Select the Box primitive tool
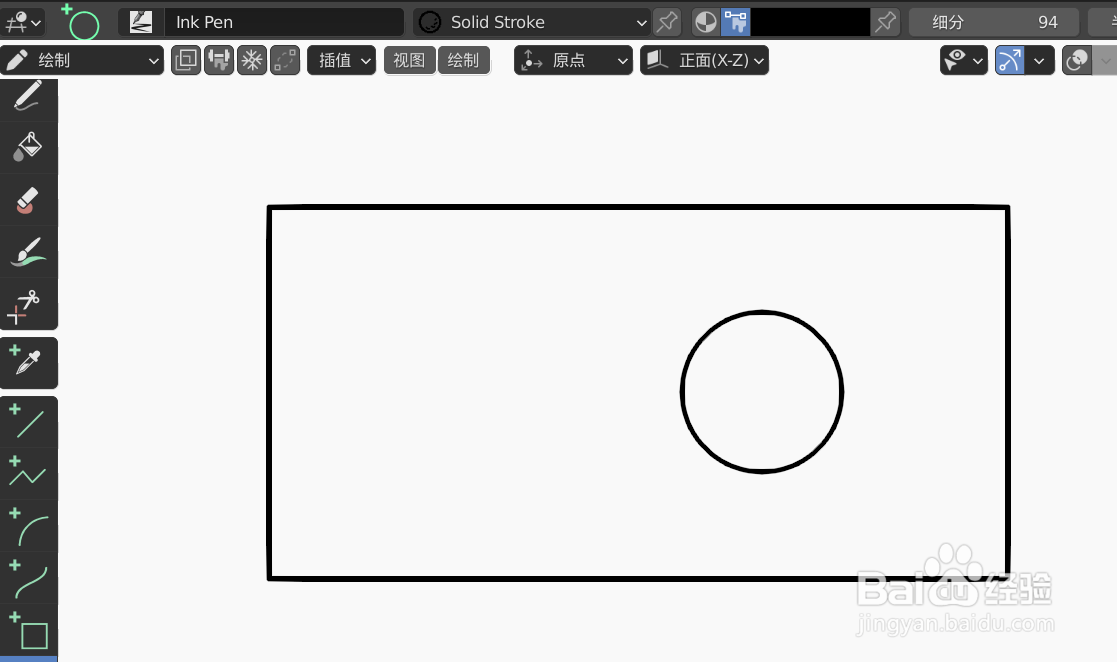This screenshot has width=1117, height=662. pyautogui.click(x=28, y=630)
